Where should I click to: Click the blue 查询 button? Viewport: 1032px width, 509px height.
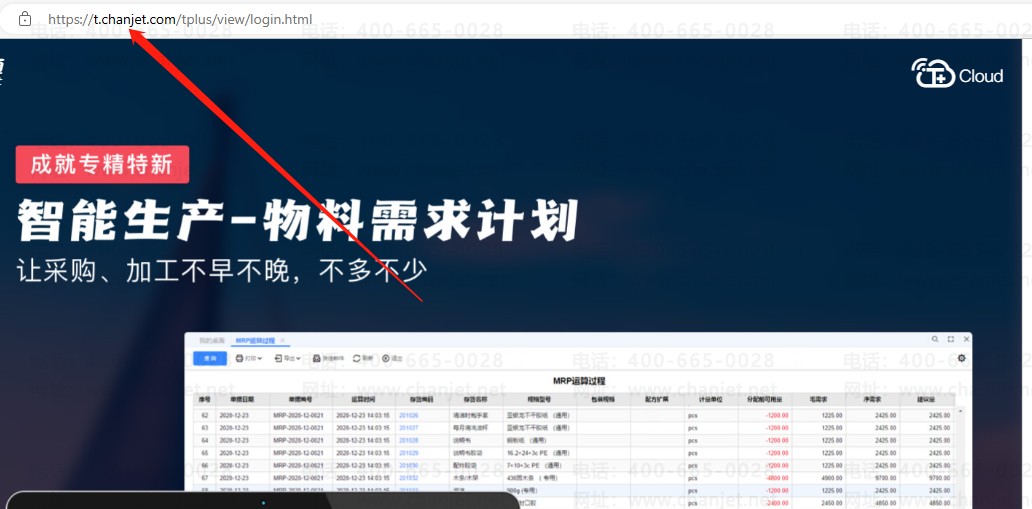coord(210,358)
